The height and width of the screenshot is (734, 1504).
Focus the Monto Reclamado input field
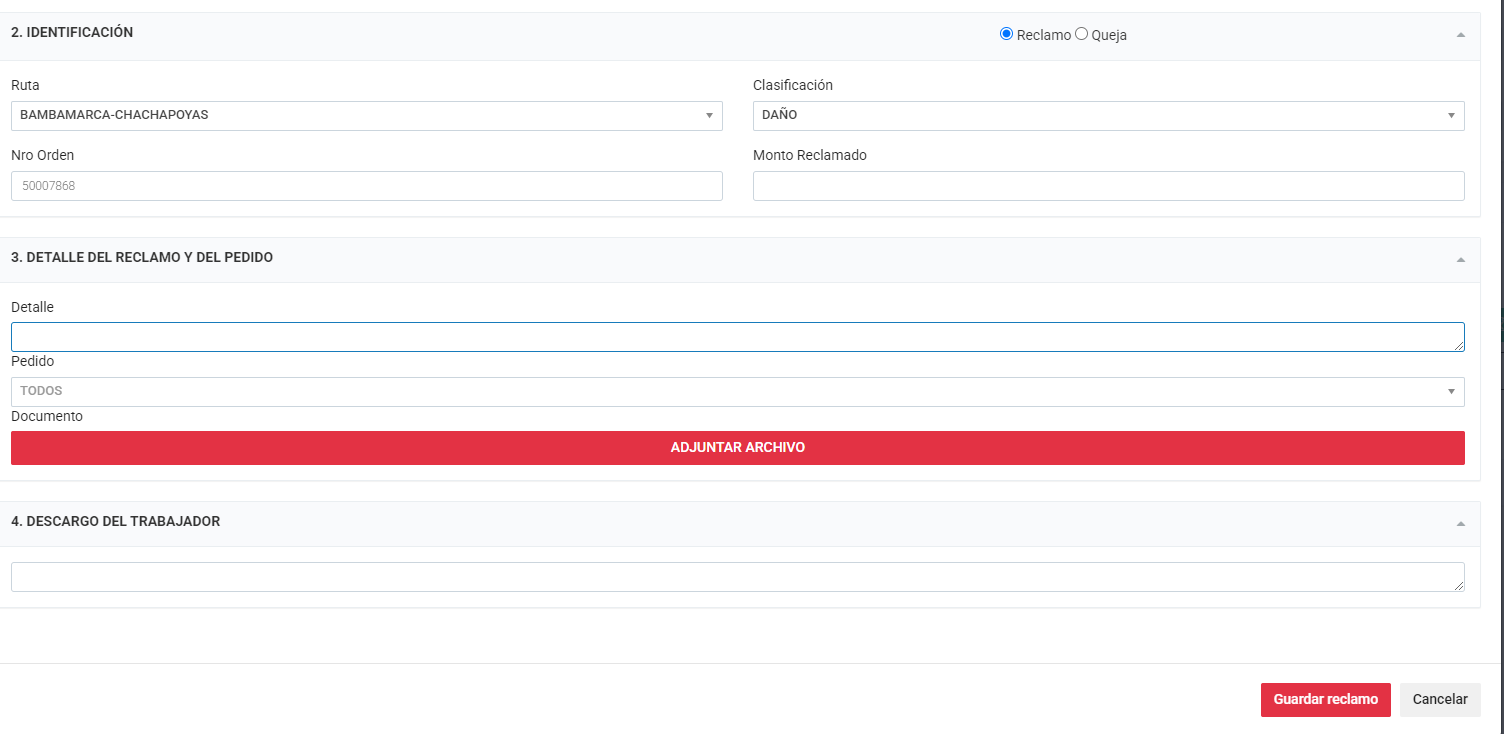(x=1108, y=186)
